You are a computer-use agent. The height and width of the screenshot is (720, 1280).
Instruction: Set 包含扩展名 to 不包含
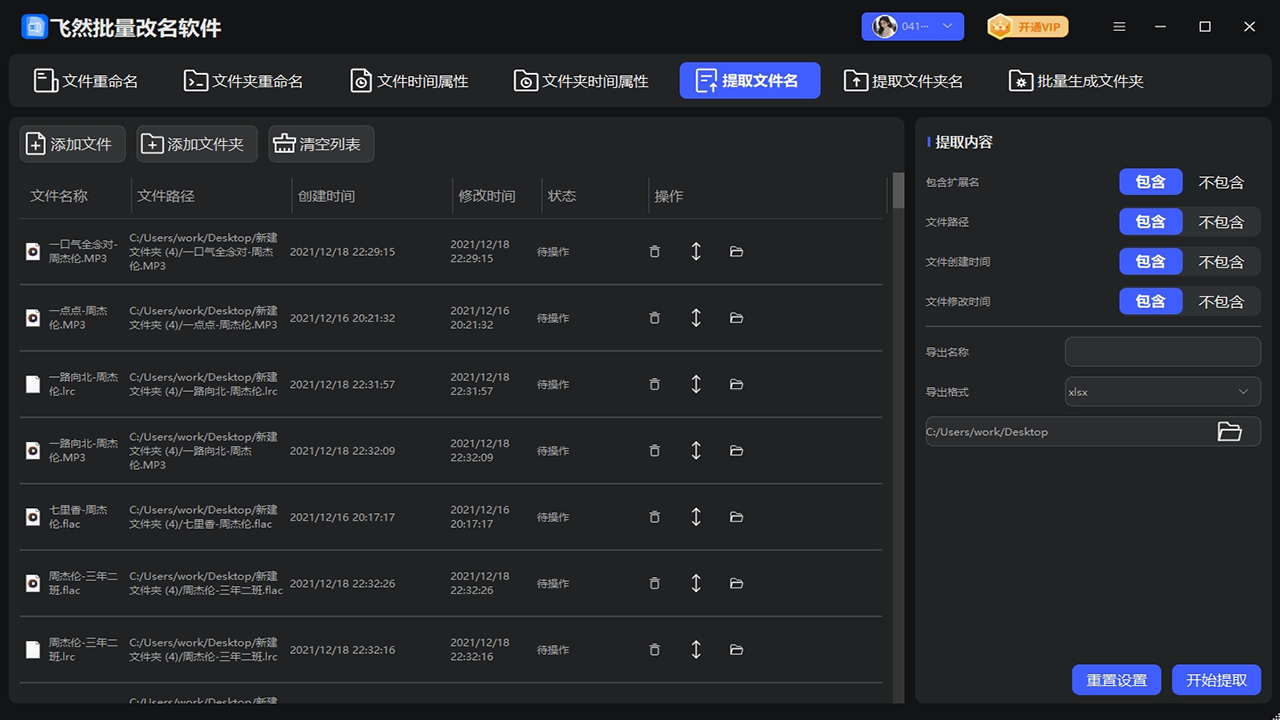pos(1223,181)
